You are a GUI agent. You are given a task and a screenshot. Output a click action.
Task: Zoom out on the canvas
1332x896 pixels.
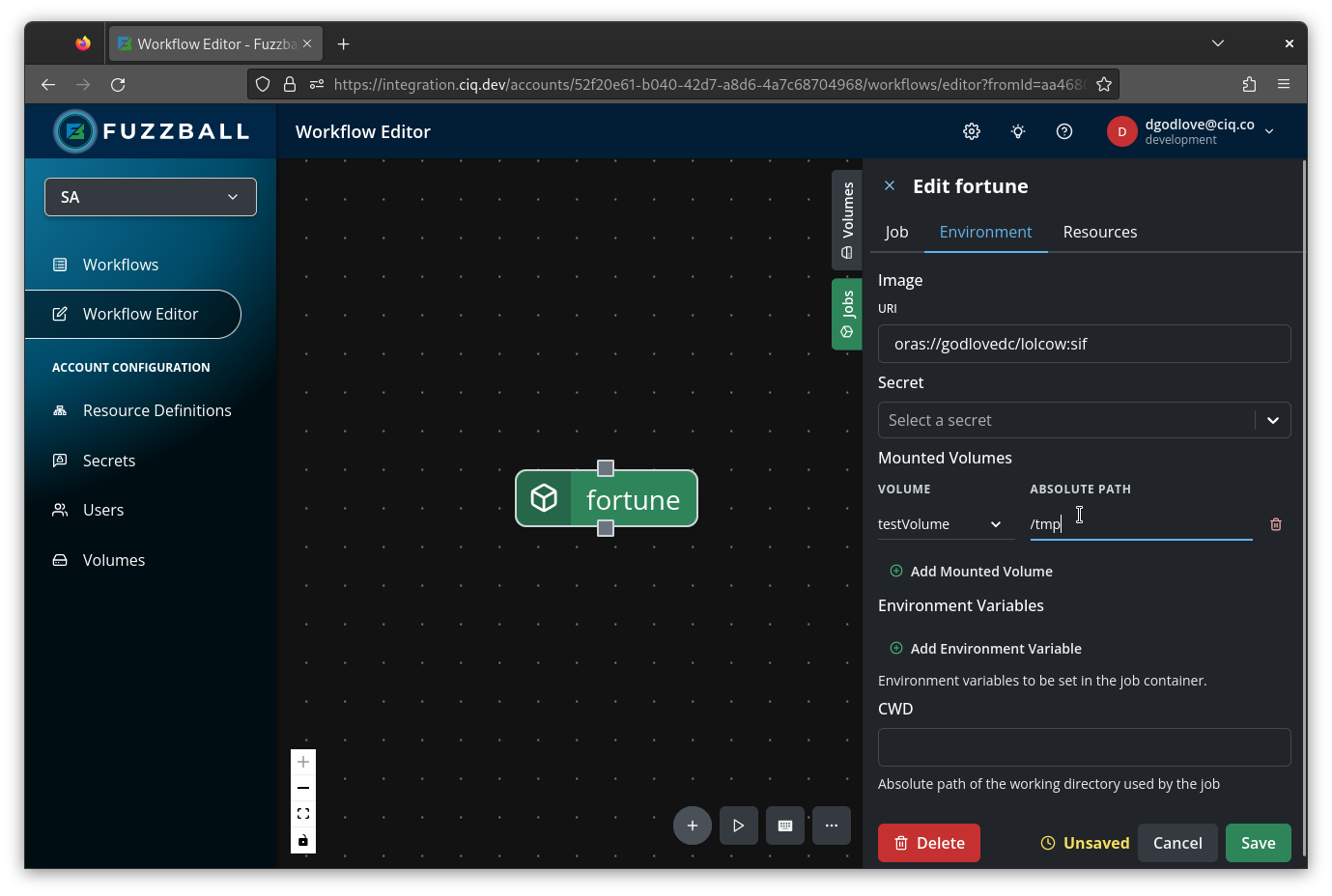point(303,788)
